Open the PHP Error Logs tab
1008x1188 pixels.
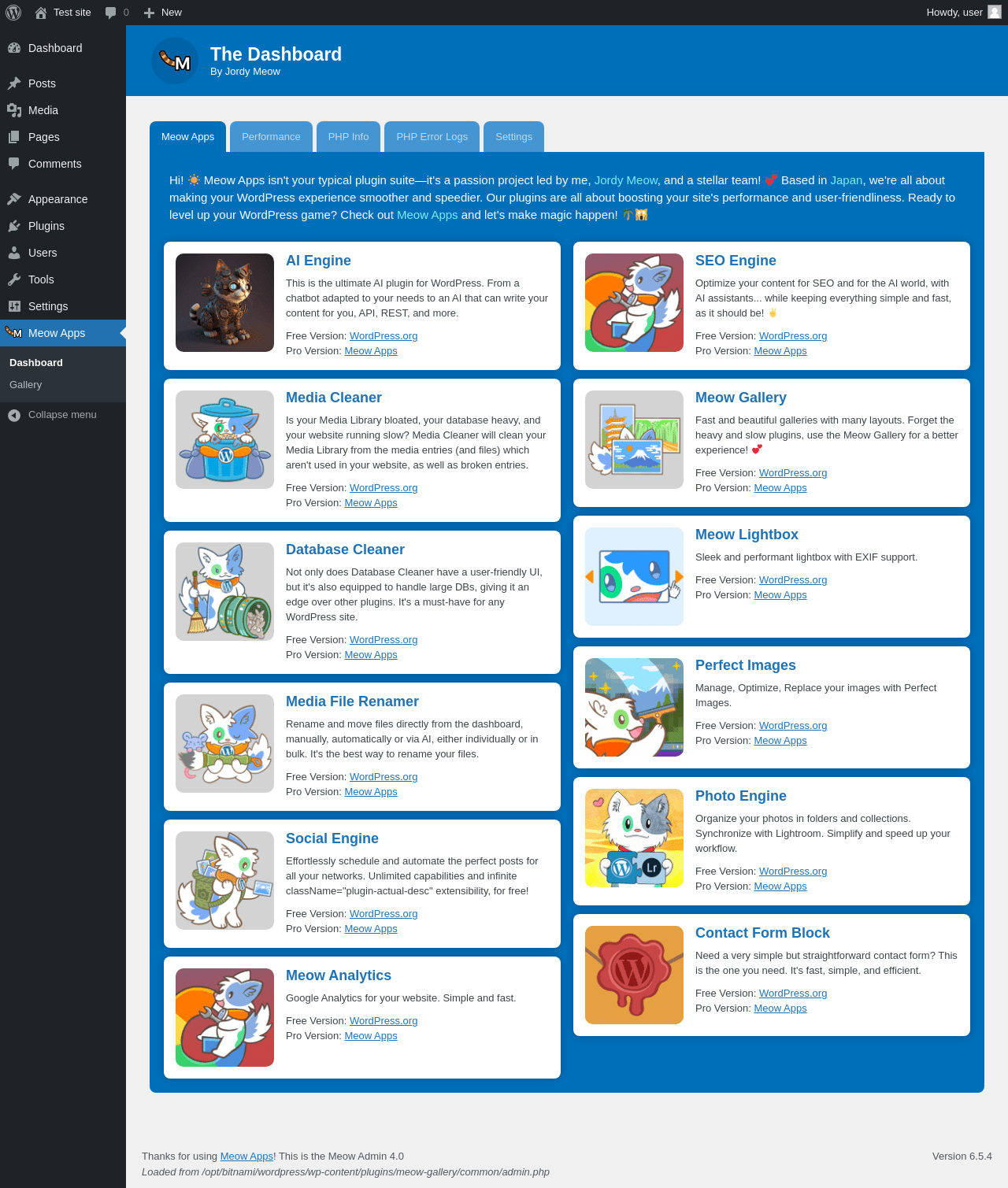[x=432, y=136]
